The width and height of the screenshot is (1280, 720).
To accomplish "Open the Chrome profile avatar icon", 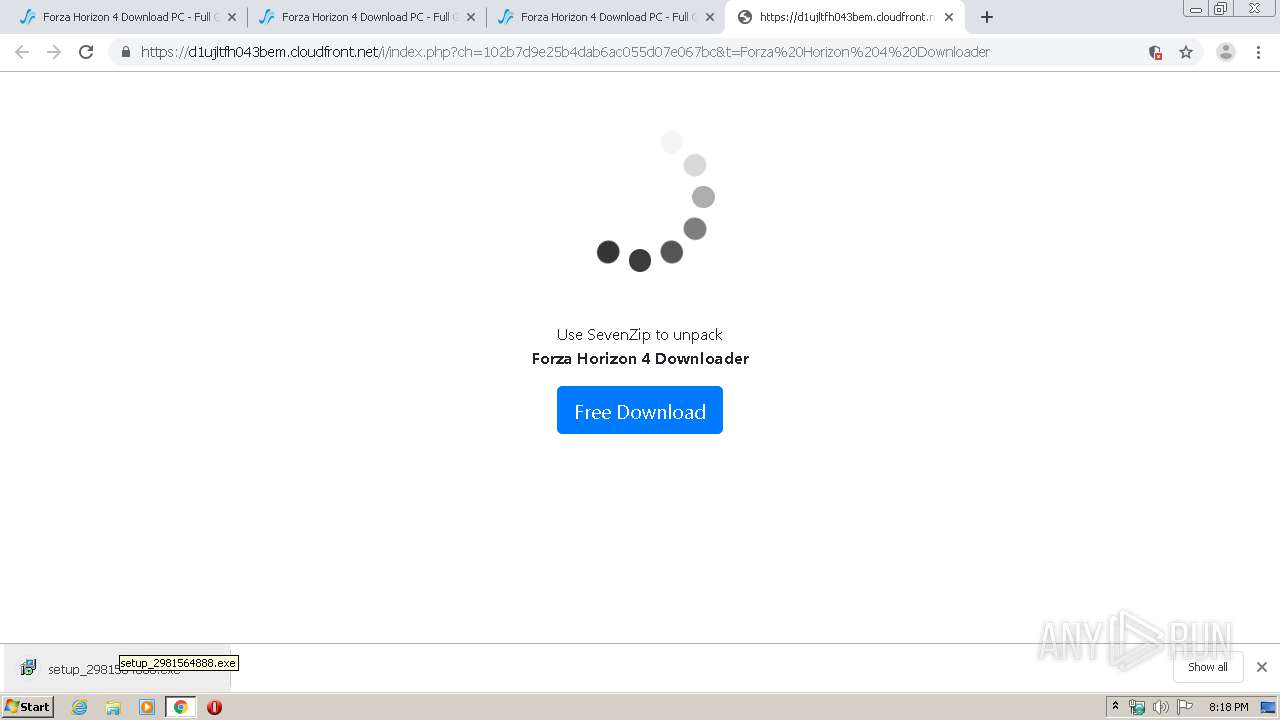I will click(x=1225, y=52).
